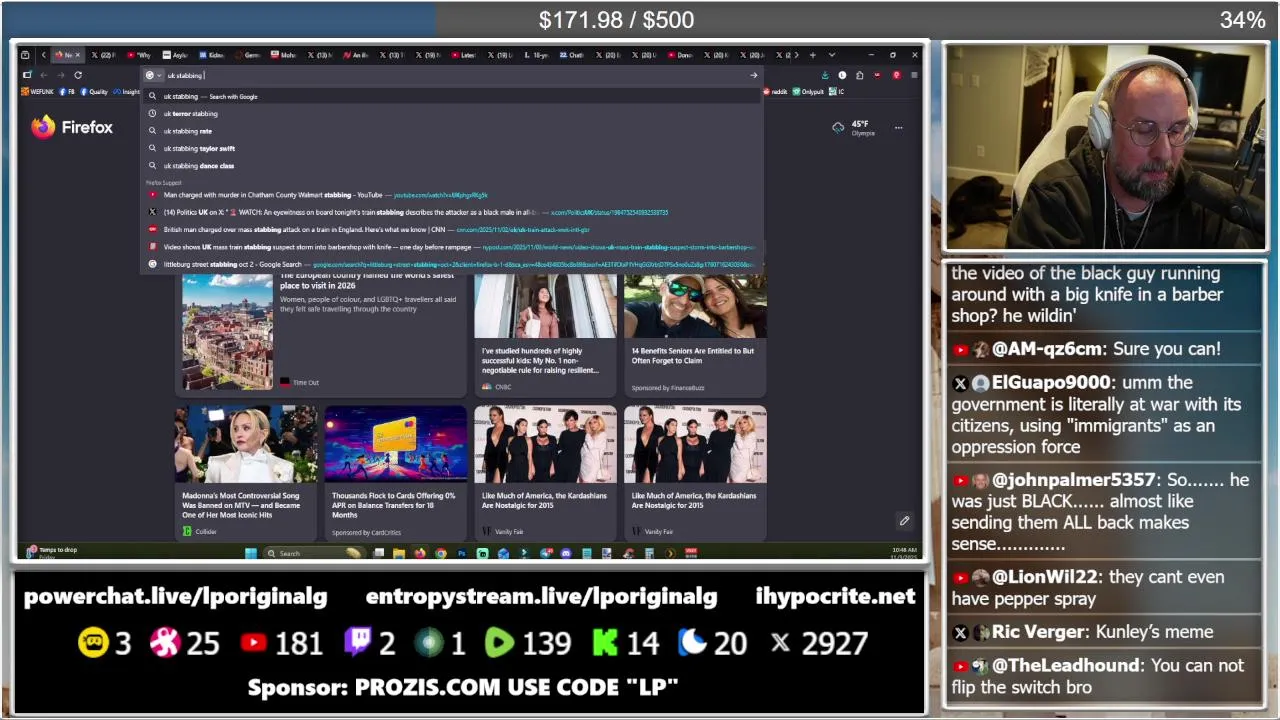
Task: Open Firefox from the taskbar
Action: [x=420, y=553]
